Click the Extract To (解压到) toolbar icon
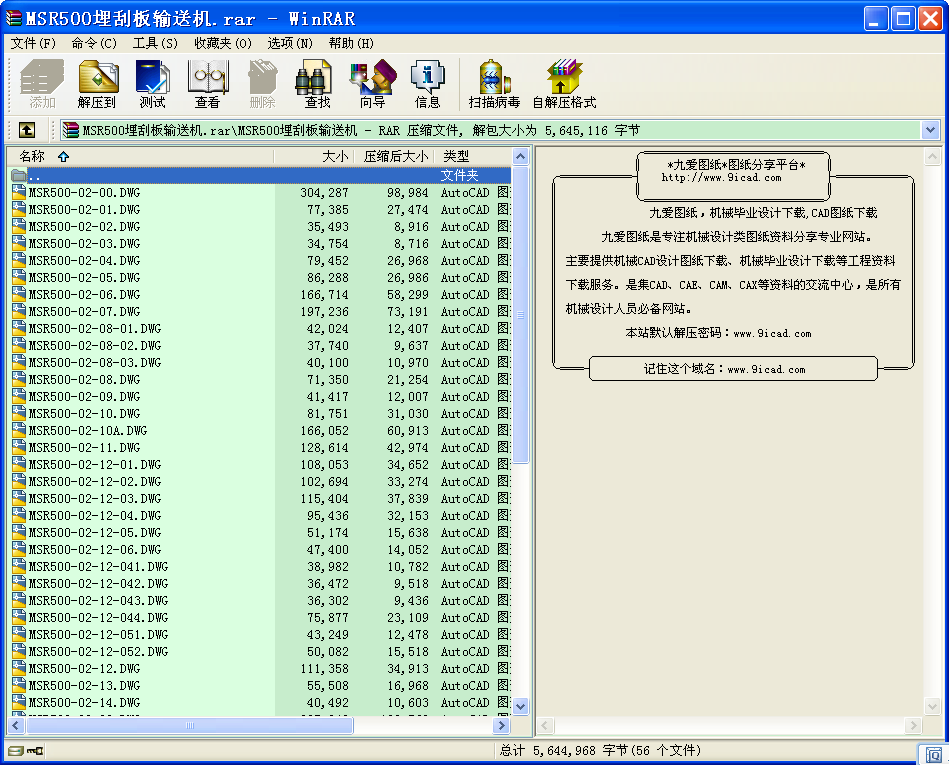This screenshot has height=765, width=949. pyautogui.click(x=97, y=84)
